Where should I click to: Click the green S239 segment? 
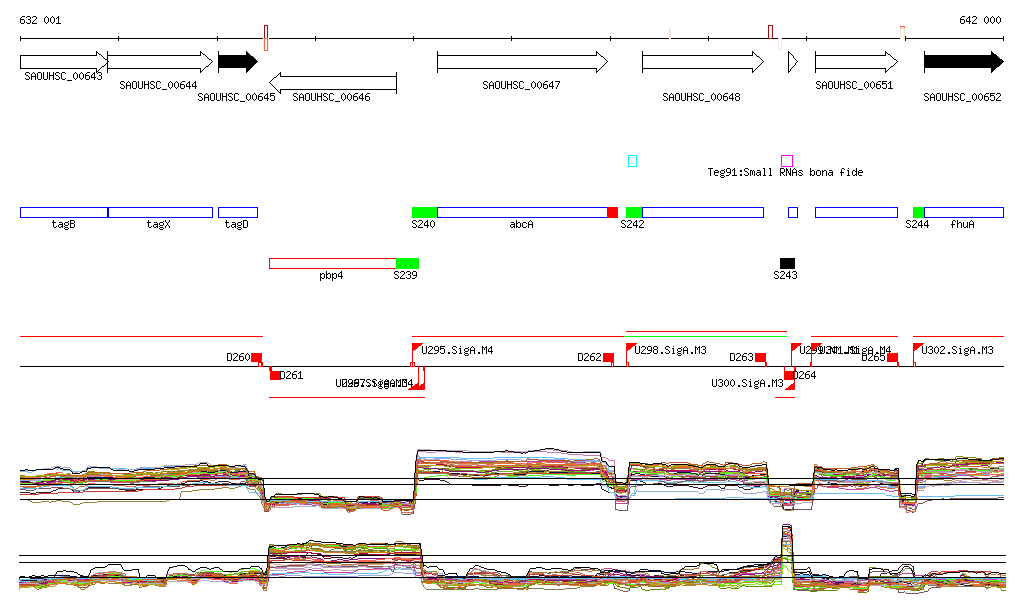click(x=408, y=263)
